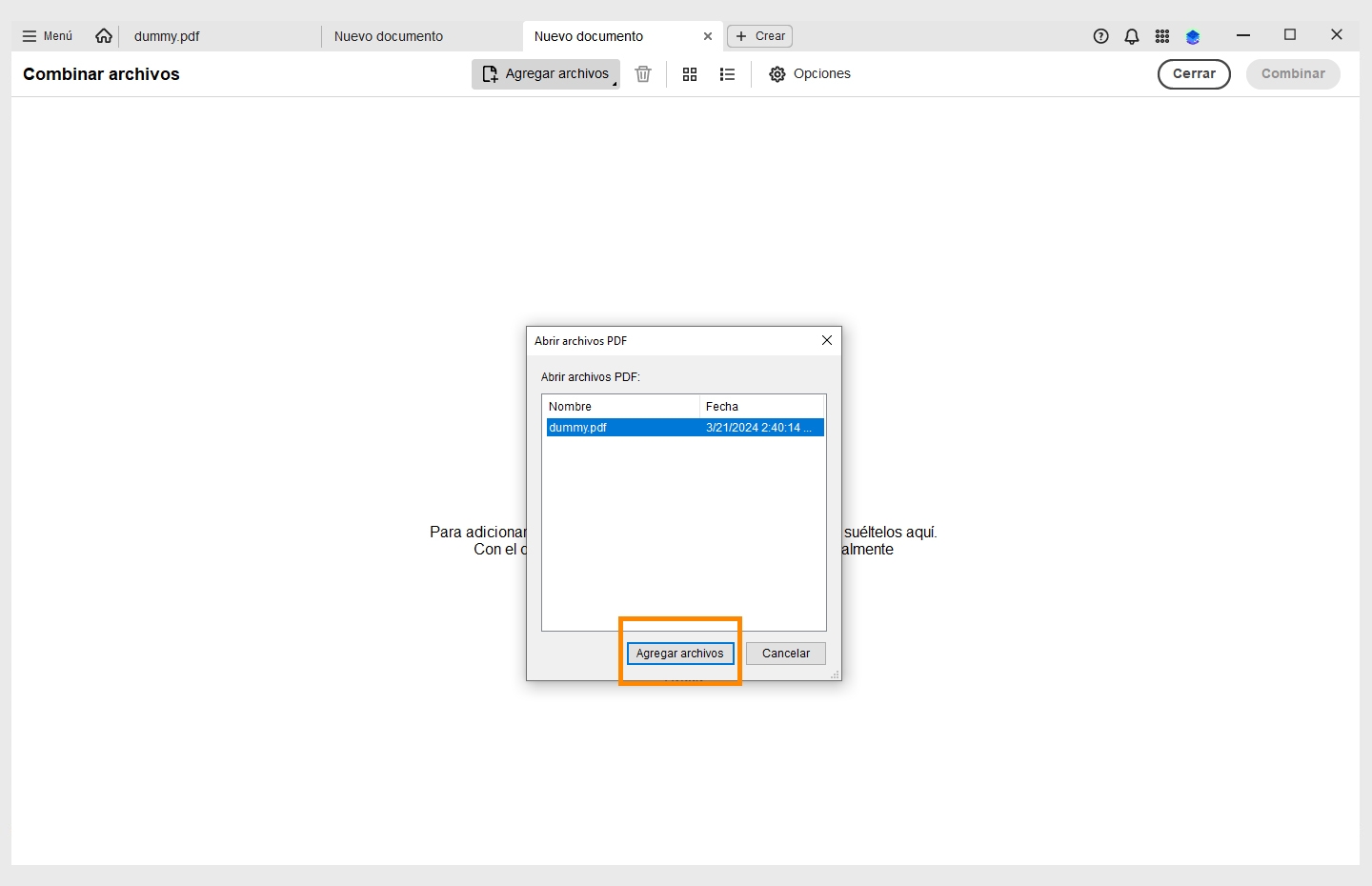Click Cancelar in the dialog
This screenshot has height=886, width=1372.
point(786,654)
